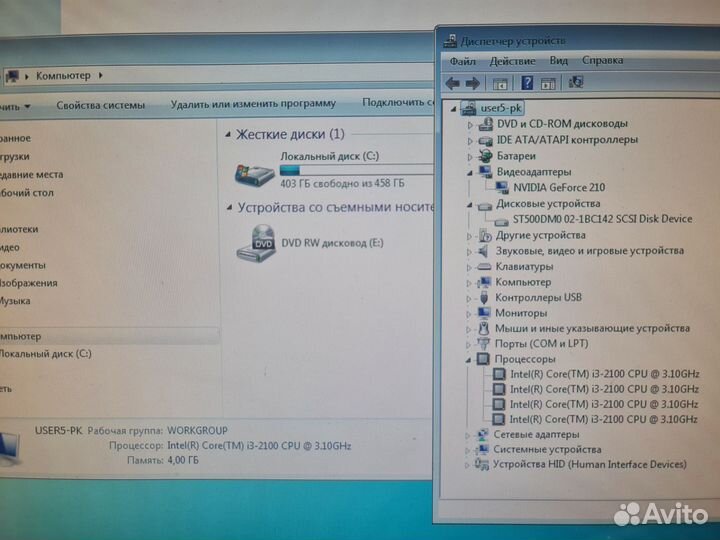This screenshot has width=720, height=540.
Task: Click the back arrow in Device Manager toolbar
Action: click(453, 83)
